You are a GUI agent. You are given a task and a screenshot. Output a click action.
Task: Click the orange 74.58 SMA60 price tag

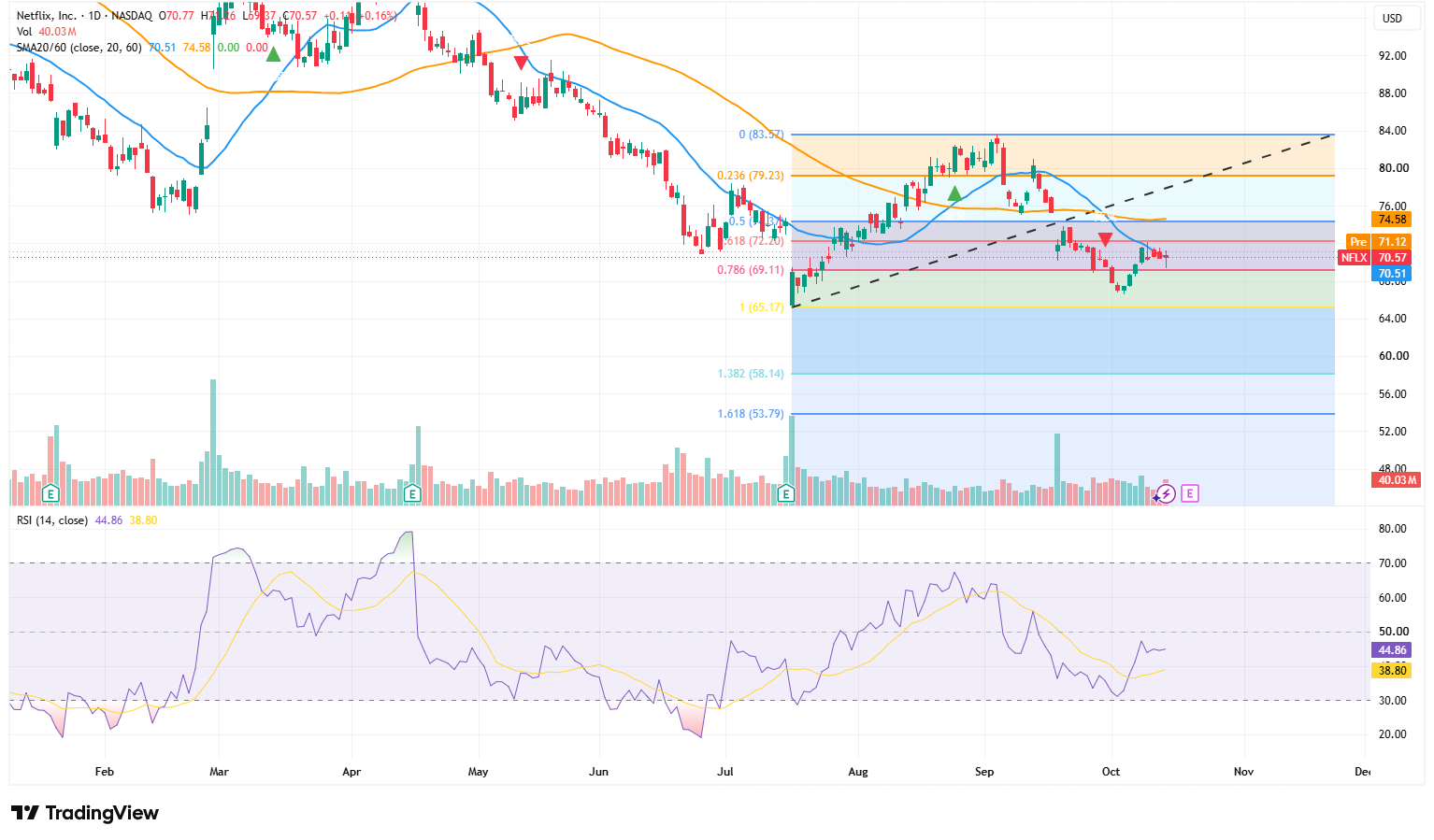coord(1392,220)
